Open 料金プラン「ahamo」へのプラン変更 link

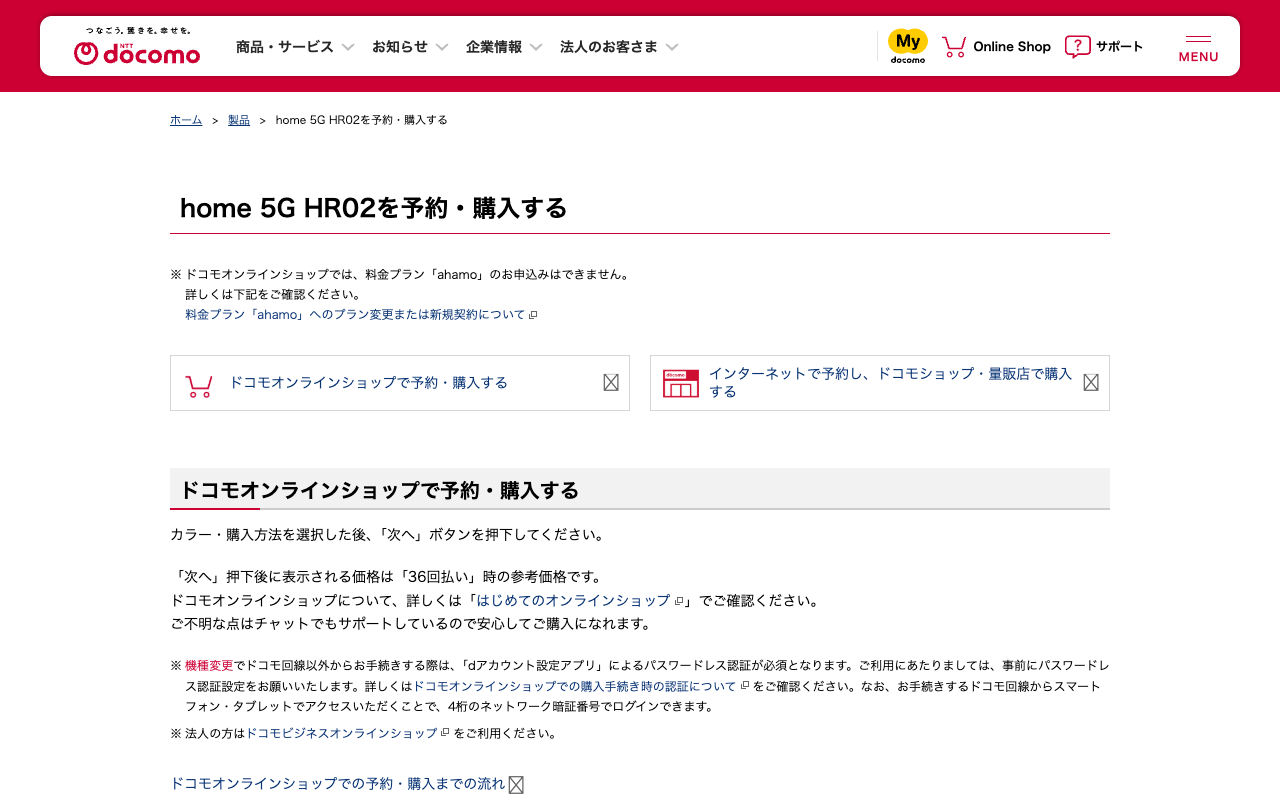coord(355,315)
